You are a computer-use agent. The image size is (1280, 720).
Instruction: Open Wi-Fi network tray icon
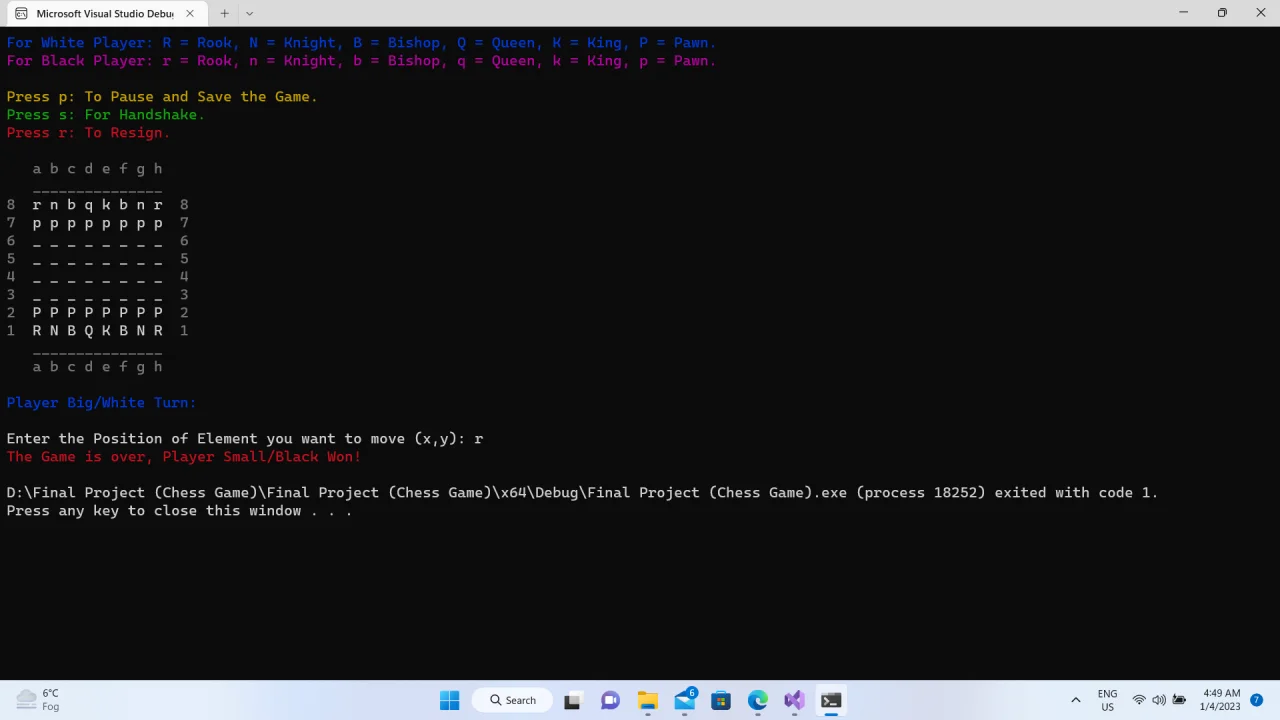[x=1139, y=700]
